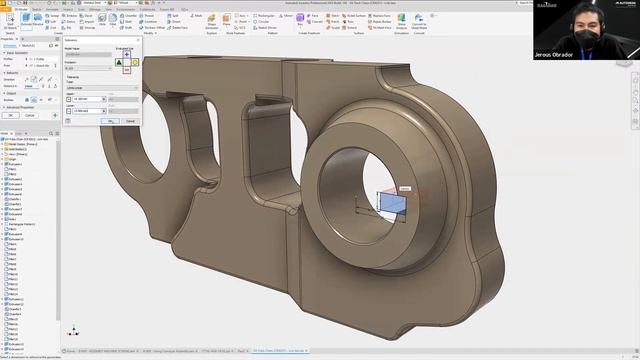Search the model browser
The width and height of the screenshot is (640, 360).
click(51, 133)
